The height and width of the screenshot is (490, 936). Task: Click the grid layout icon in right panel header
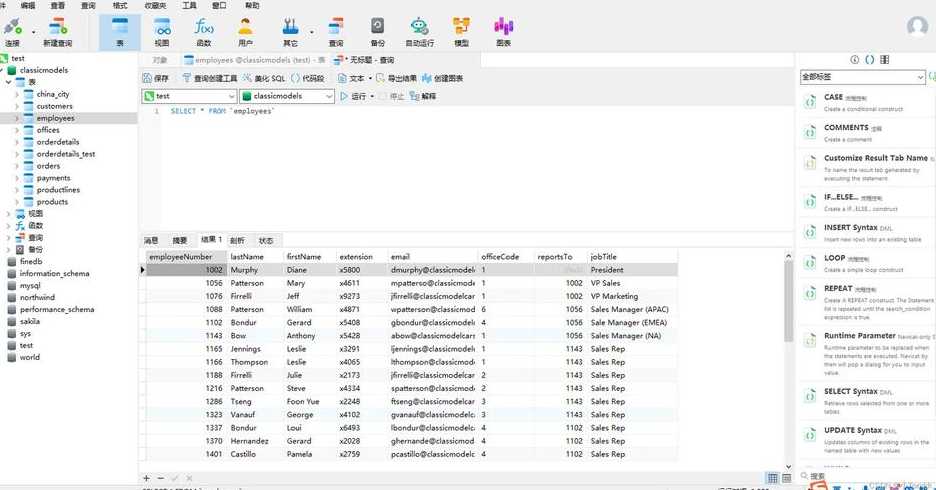(885, 60)
